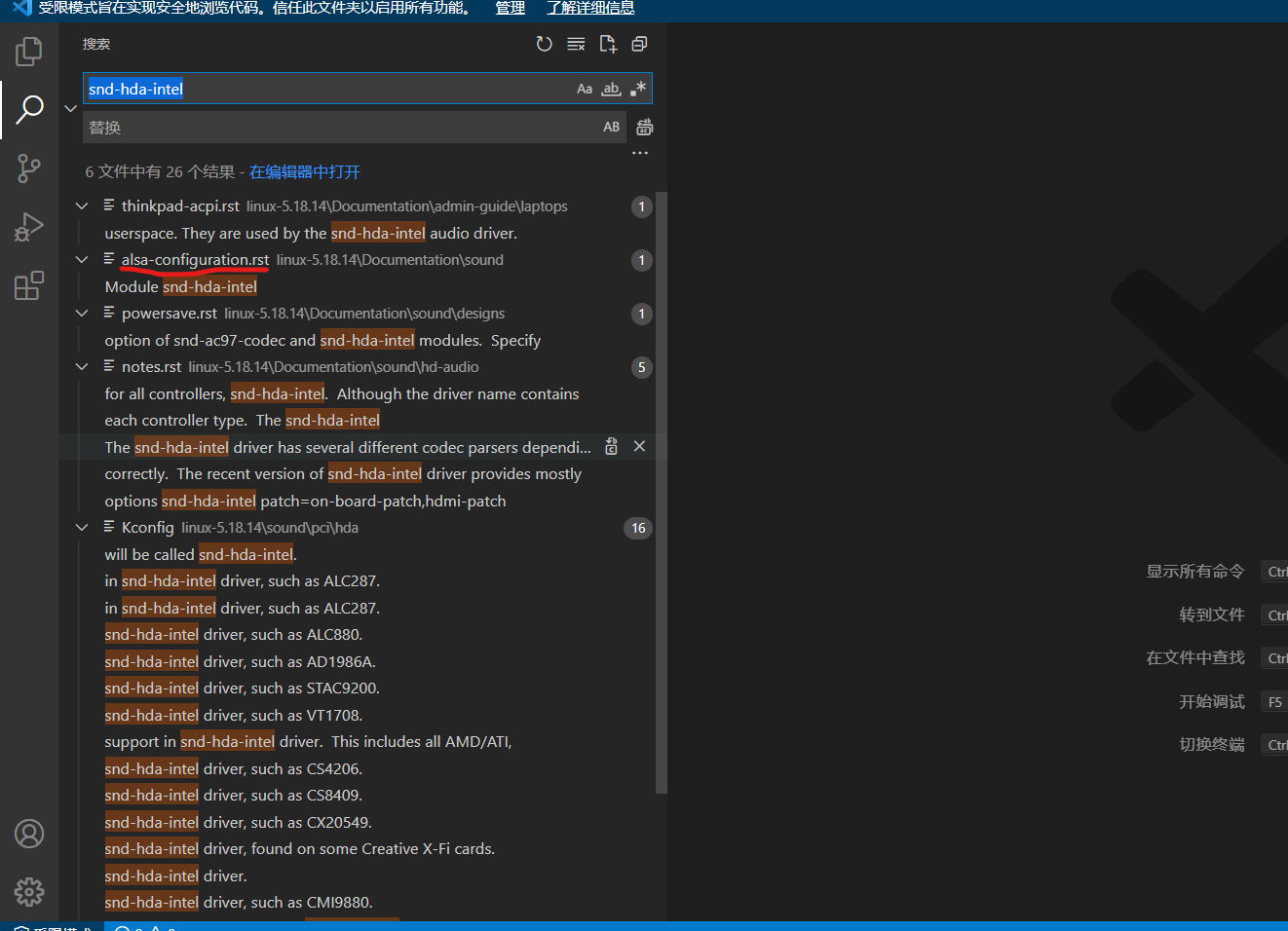This screenshot has width=1288, height=931.
Task: Click 管理 in the restricted mode banner
Action: click(510, 9)
